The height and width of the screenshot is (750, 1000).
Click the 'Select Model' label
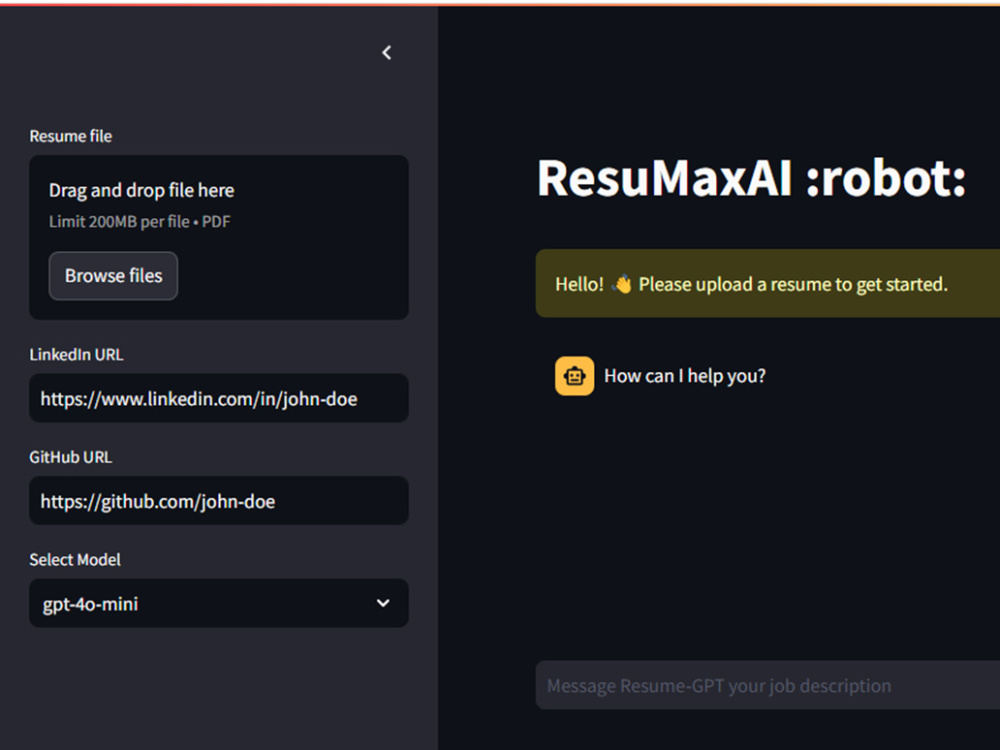coord(75,560)
